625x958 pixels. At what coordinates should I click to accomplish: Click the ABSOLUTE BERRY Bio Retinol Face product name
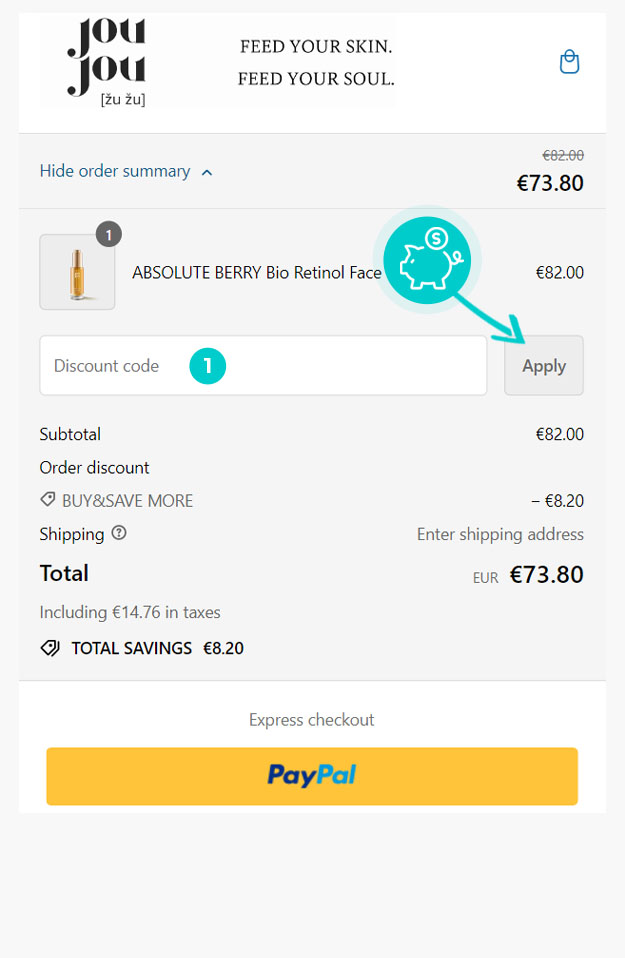[x=257, y=272]
